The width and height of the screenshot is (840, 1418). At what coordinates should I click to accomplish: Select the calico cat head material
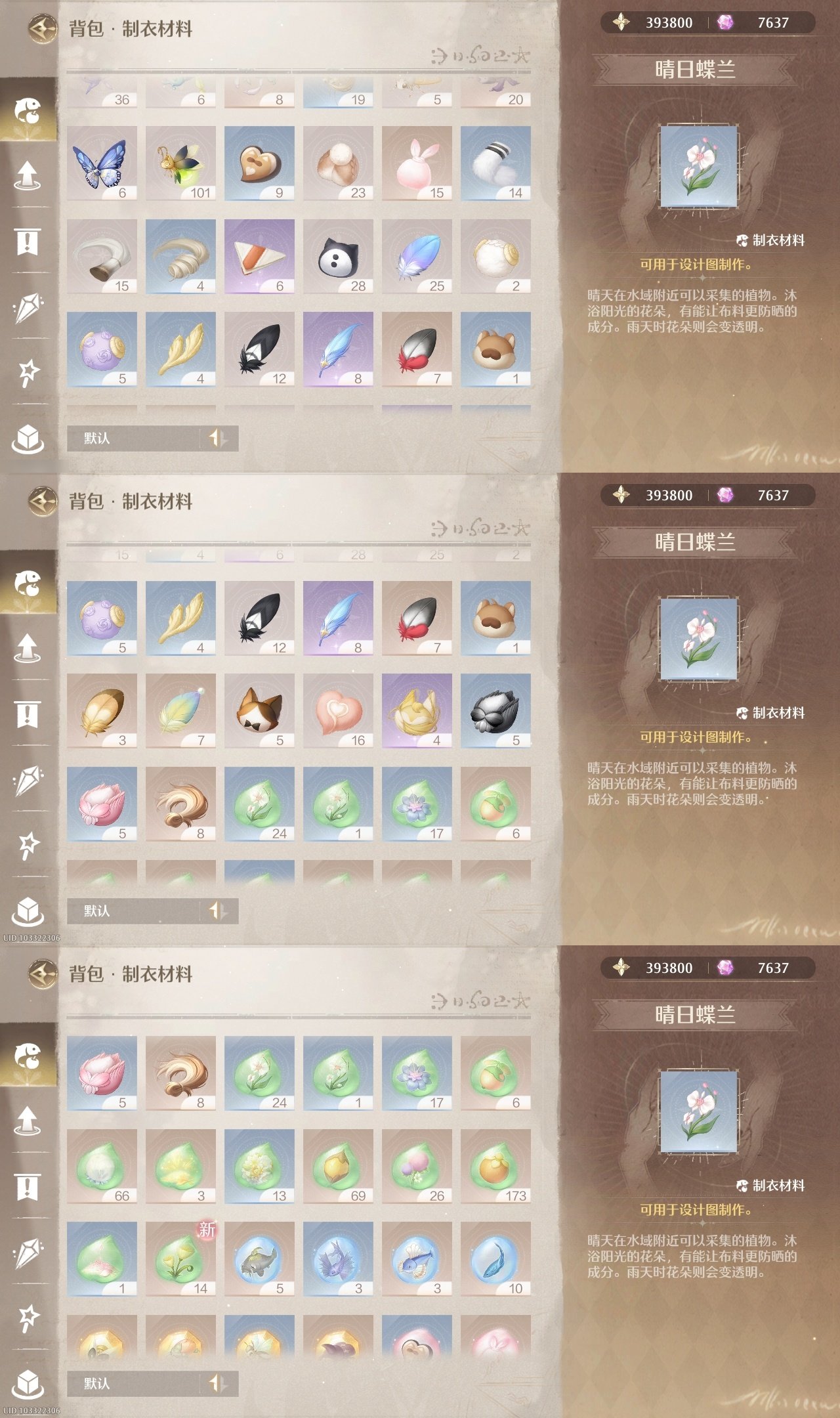point(259,711)
